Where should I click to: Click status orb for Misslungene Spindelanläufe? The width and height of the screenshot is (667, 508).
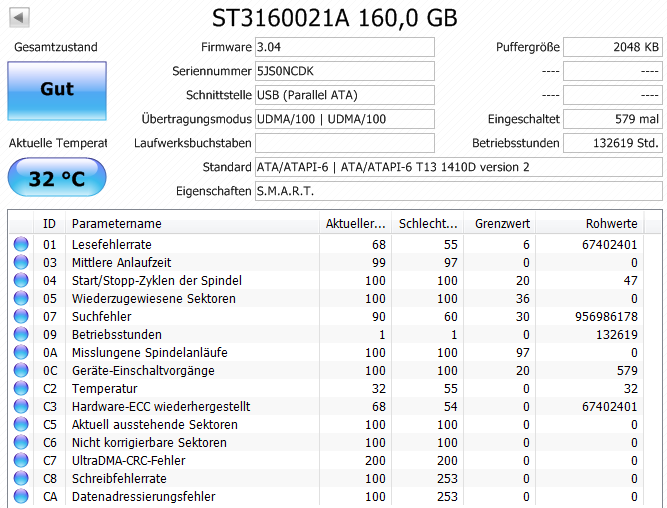pyautogui.click(x=21, y=352)
